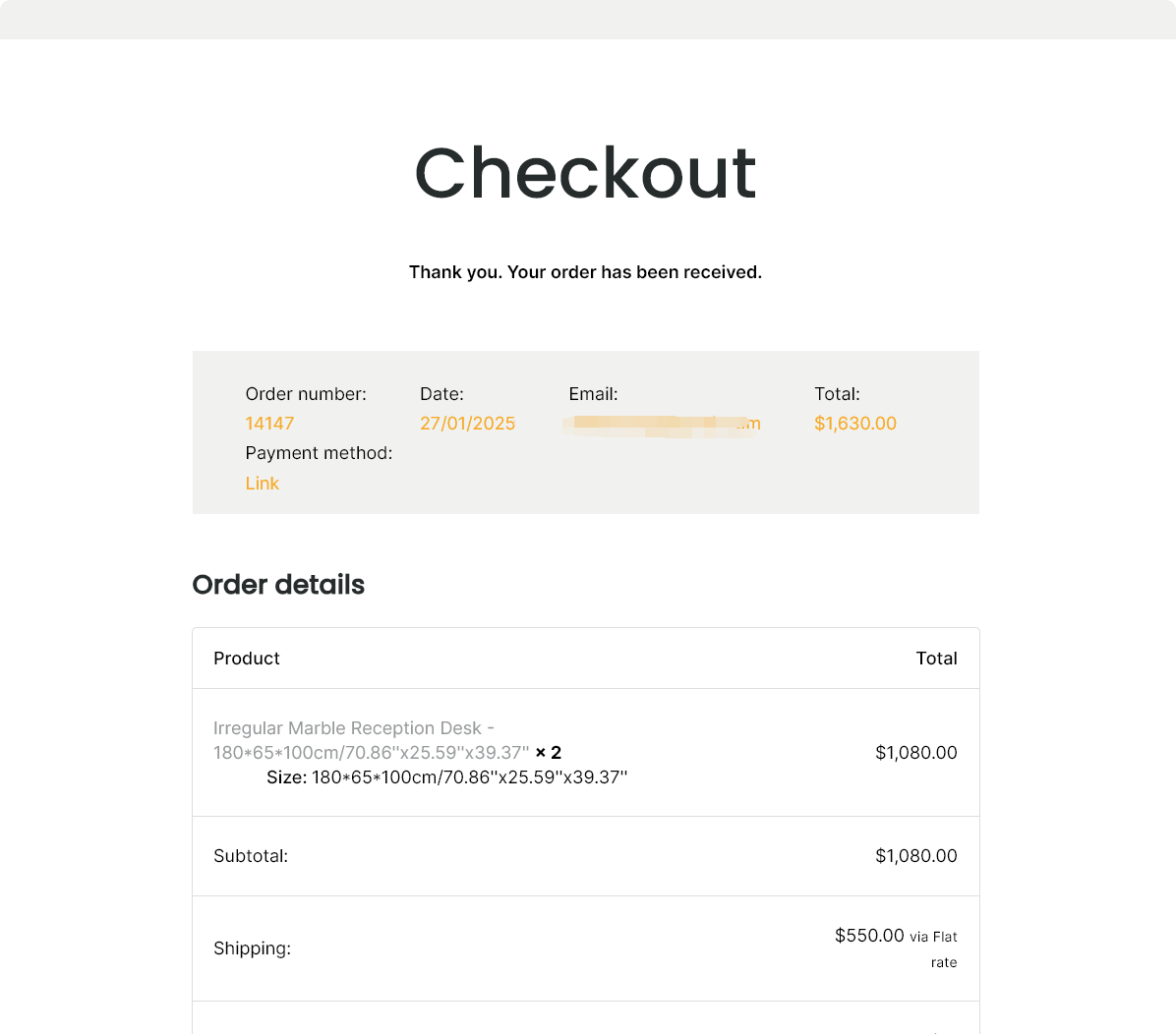The width and height of the screenshot is (1176, 1034).
Task: Click the $550.00 shipping cost
Action: click(x=869, y=936)
